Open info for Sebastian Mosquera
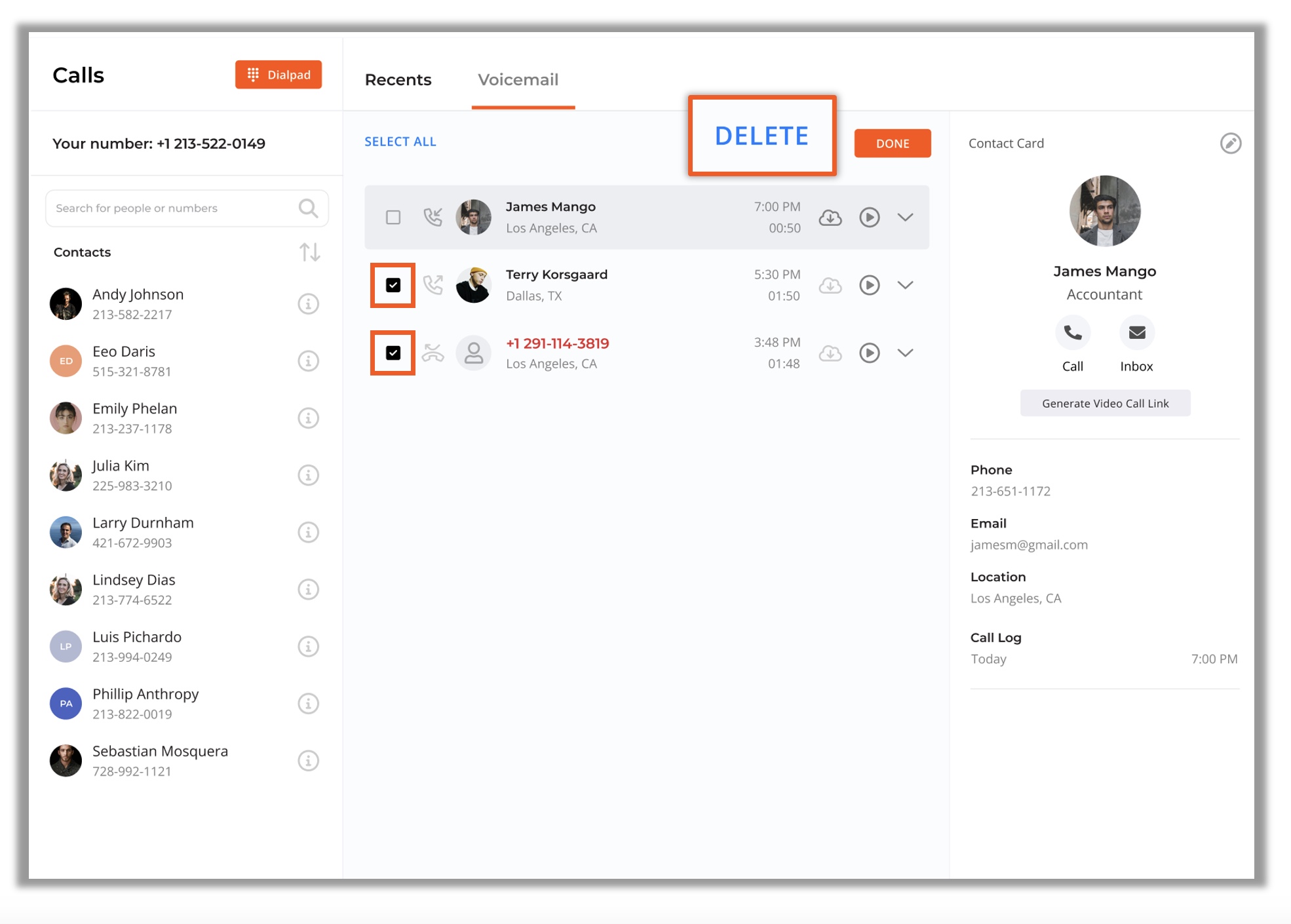1291x924 pixels. (x=308, y=760)
